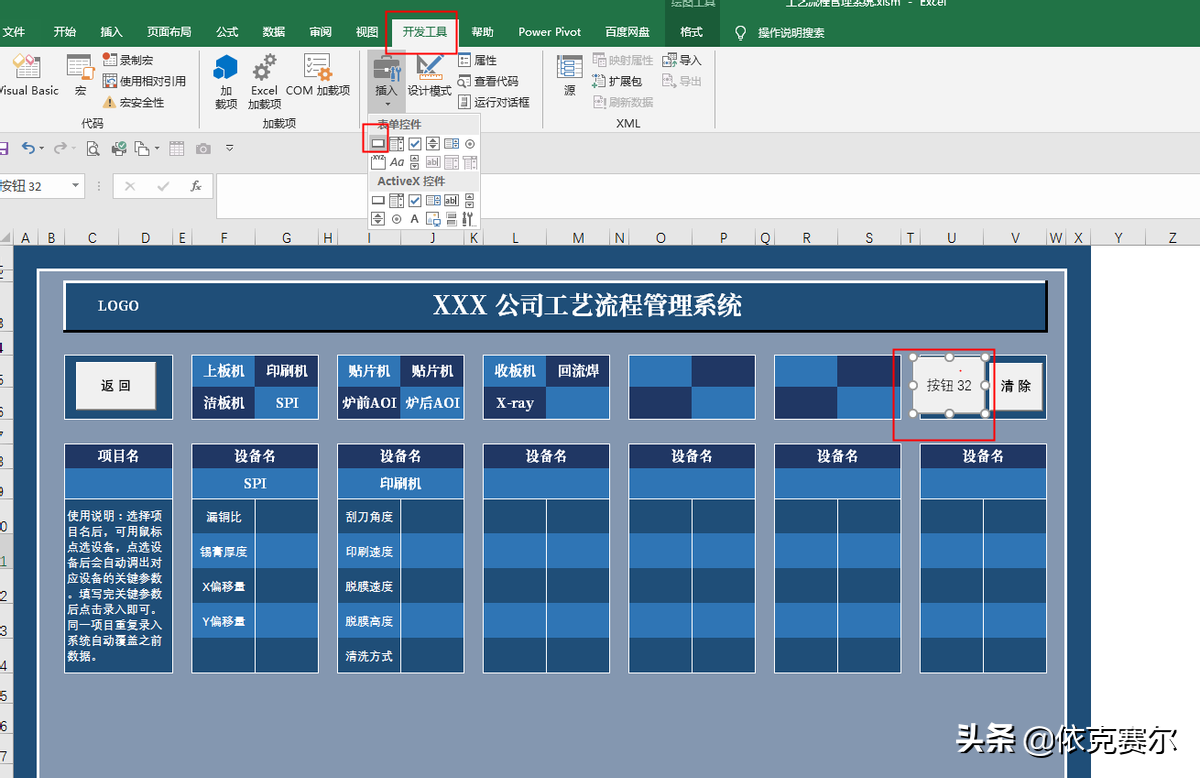Toggle 使用相对引用 relative references

(144, 81)
